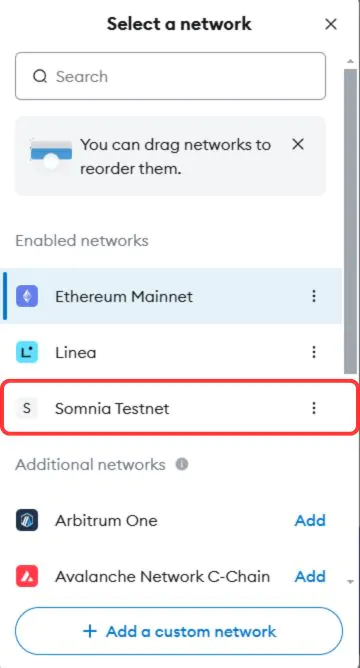Add the Arbitrum One network
360x668 pixels.
point(311,520)
